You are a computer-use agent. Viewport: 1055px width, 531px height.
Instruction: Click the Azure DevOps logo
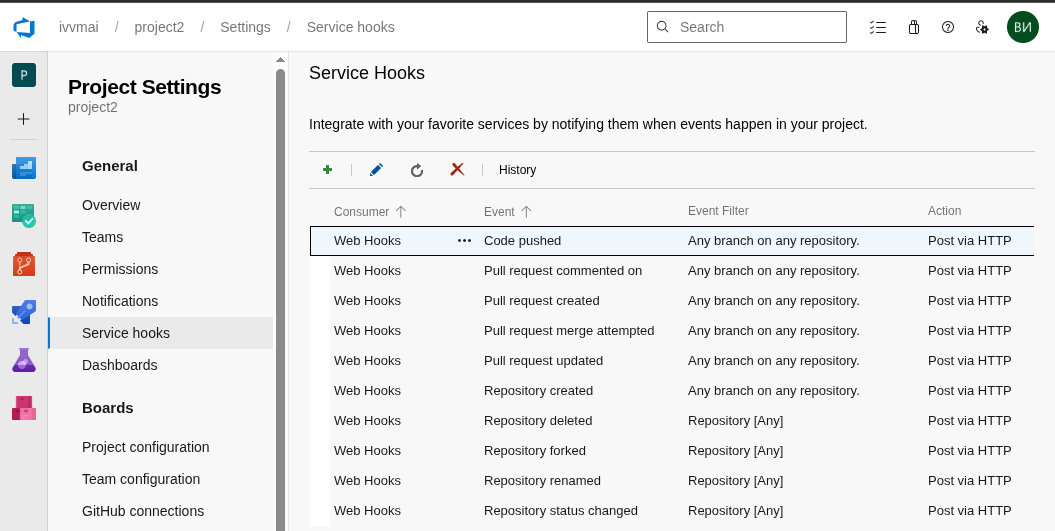[24, 27]
